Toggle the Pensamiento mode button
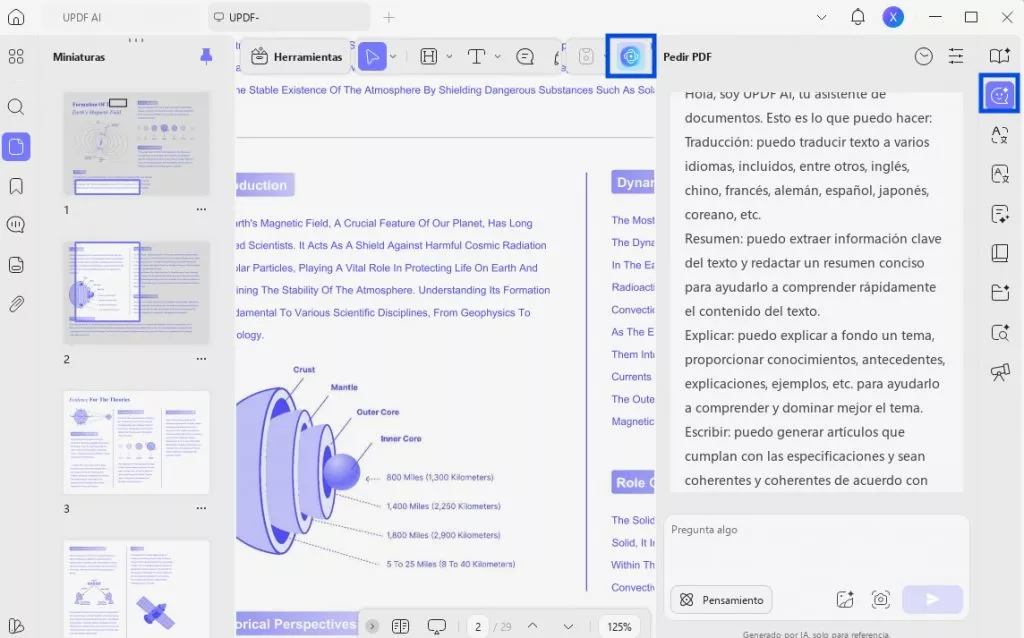 tap(721, 599)
